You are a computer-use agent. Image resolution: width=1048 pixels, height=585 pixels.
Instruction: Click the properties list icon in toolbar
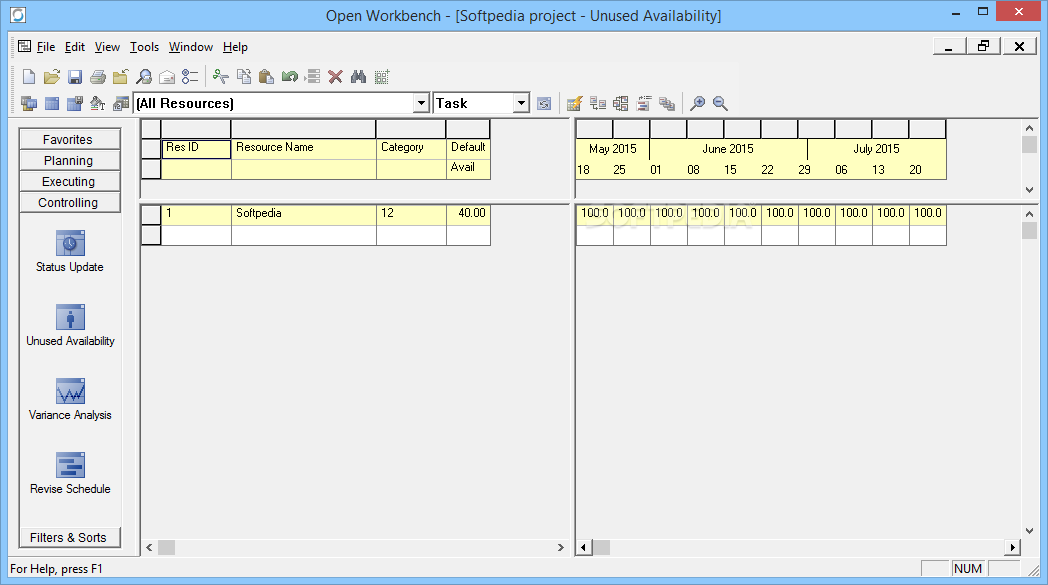(190, 77)
